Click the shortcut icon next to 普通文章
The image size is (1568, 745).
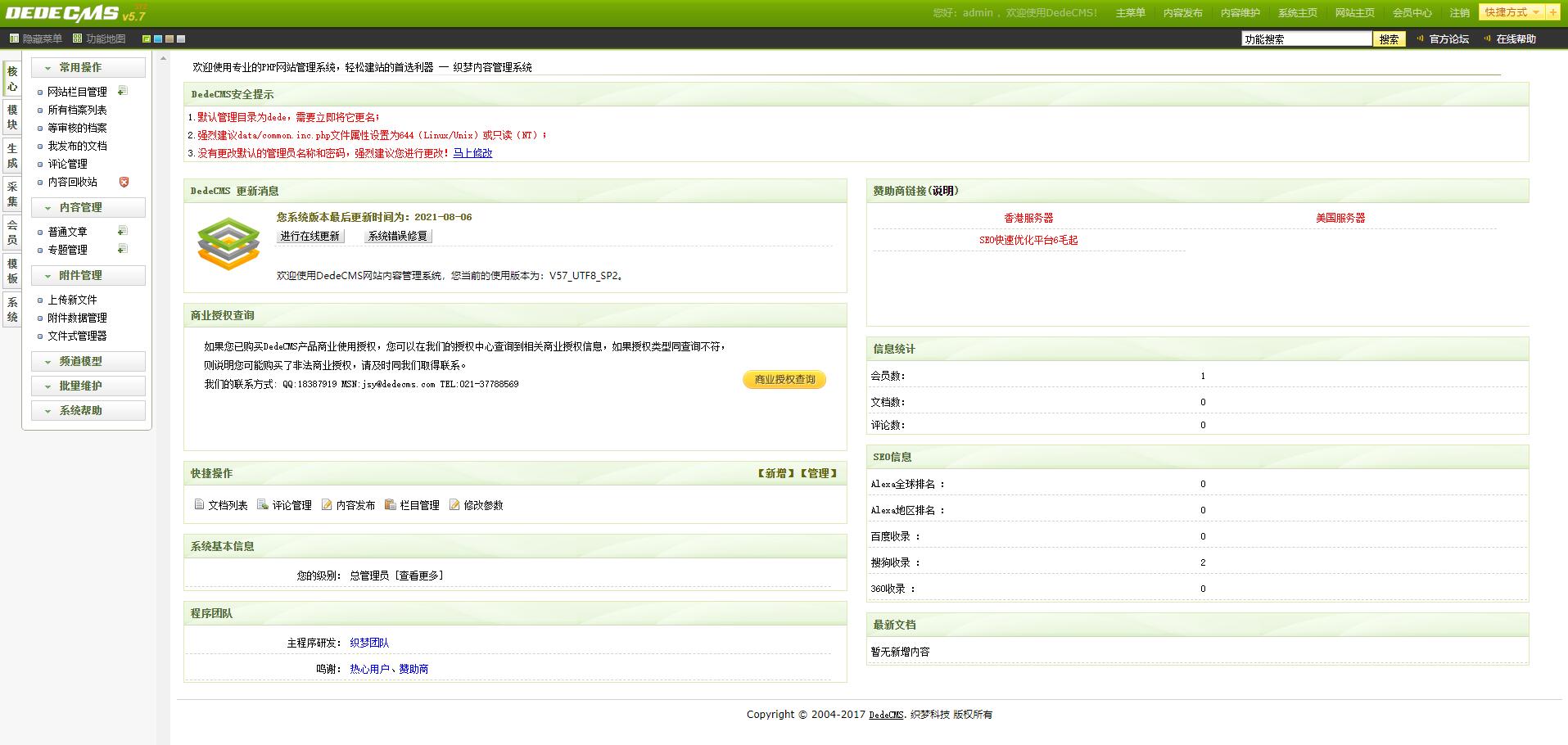point(122,230)
